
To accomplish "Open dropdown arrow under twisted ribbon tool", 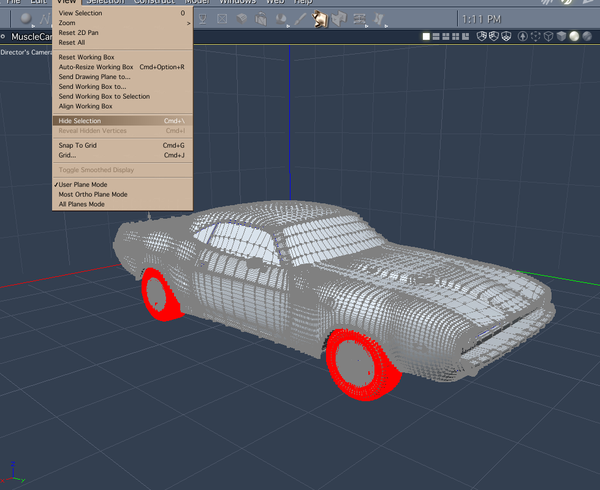I will (x=386, y=26).
